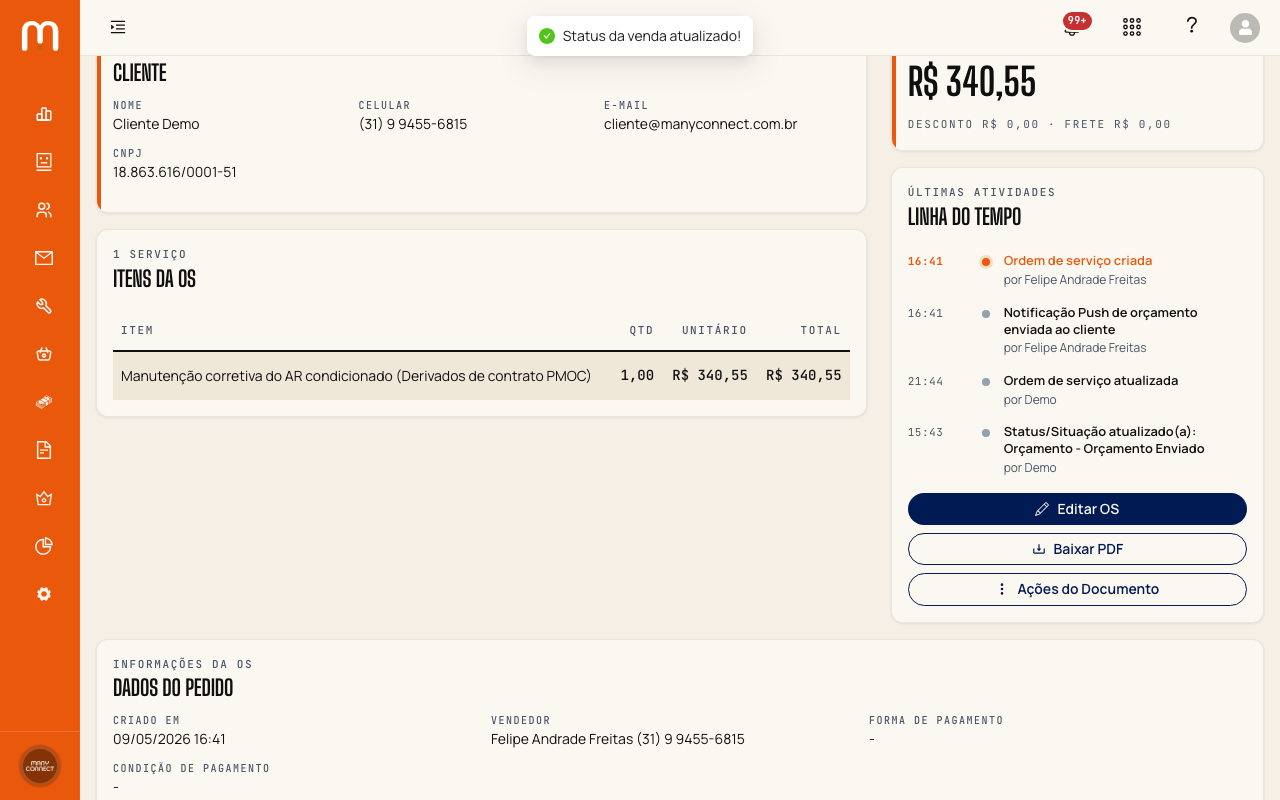Click the unit price R$ 340,55 in item row

[x=710, y=376]
